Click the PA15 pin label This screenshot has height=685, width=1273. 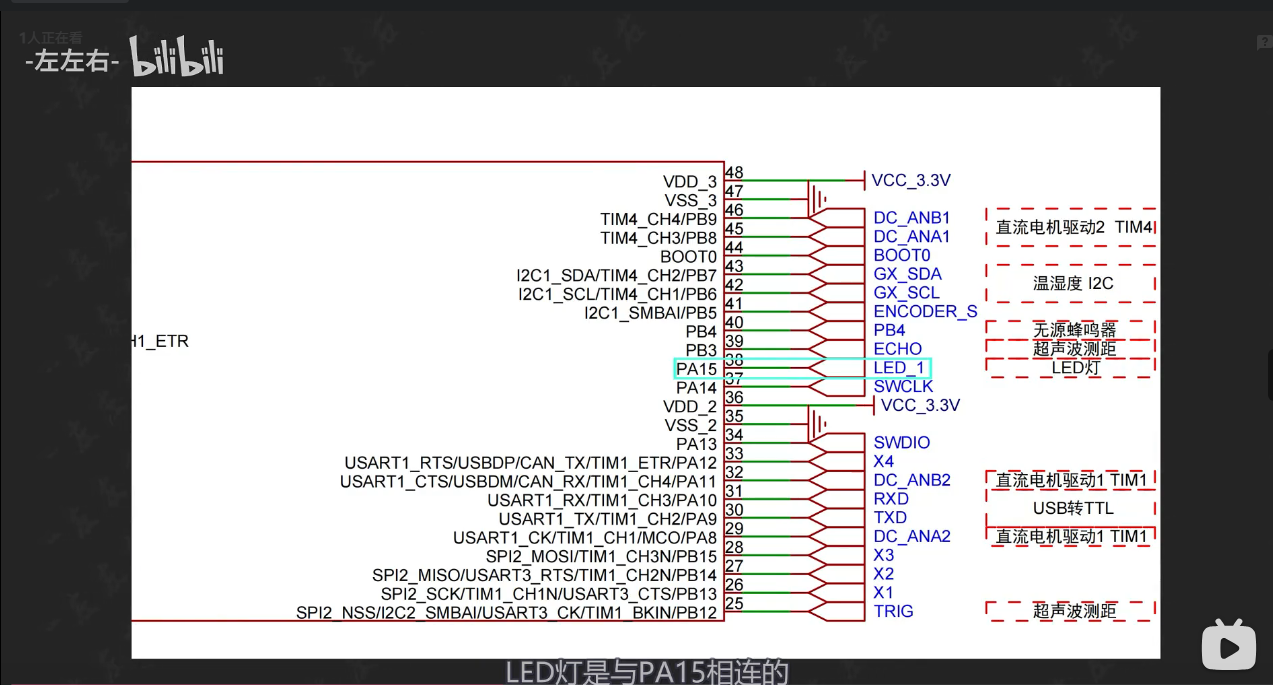tap(696, 369)
